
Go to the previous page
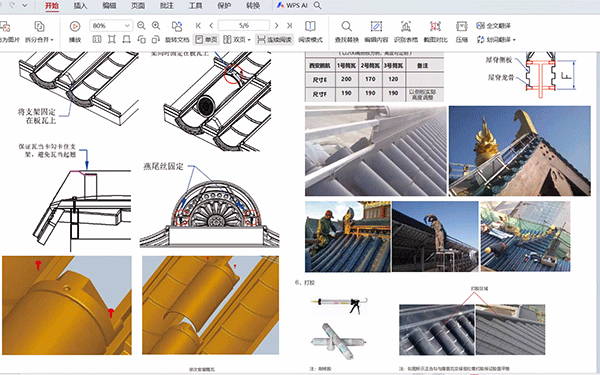(x=211, y=26)
